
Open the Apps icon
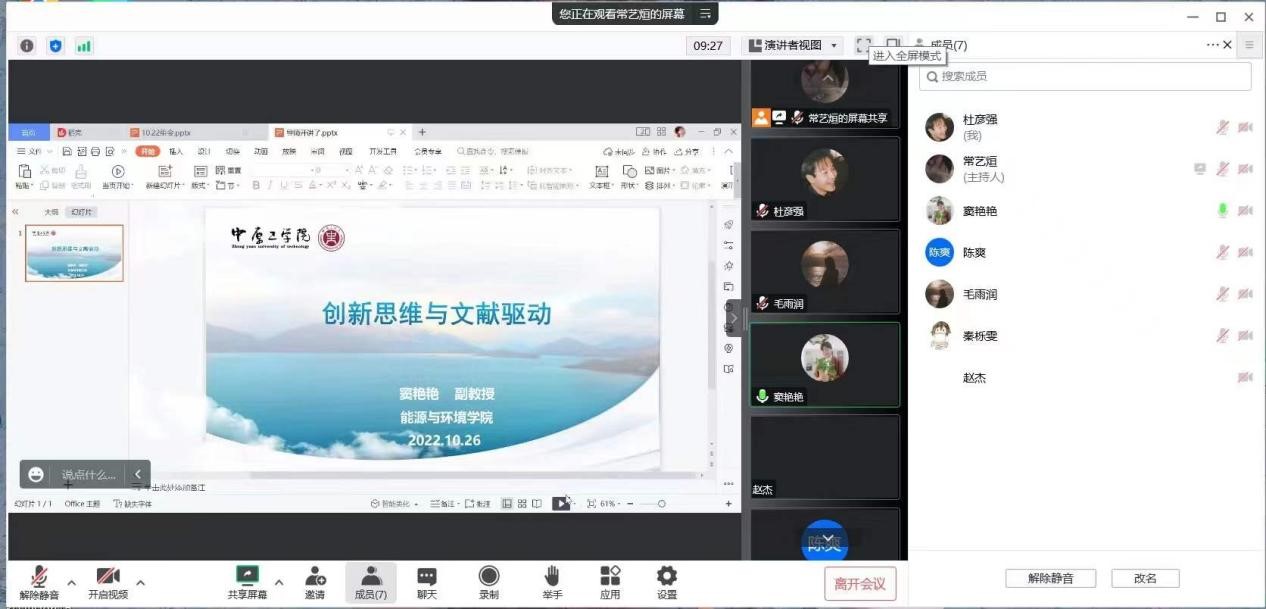point(610,582)
